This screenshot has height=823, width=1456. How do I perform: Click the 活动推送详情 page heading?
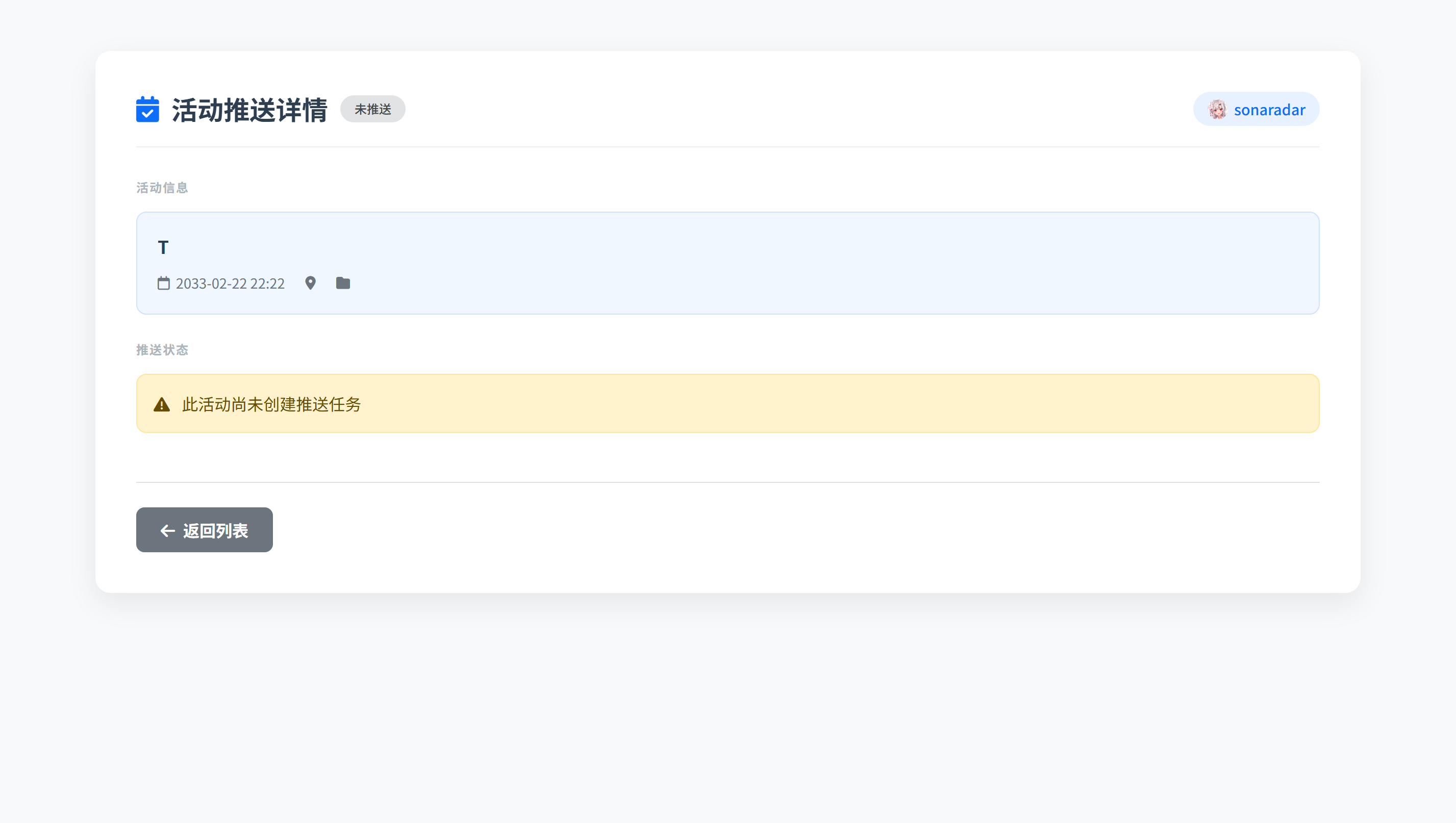[249, 110]
